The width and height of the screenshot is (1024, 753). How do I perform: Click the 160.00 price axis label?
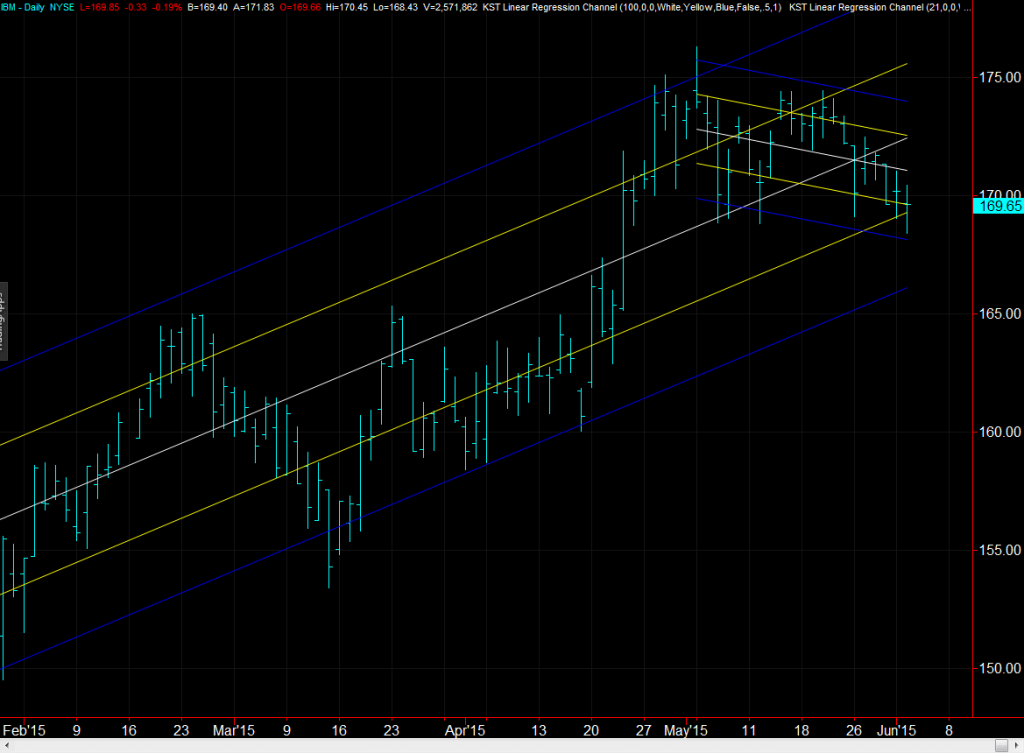tap(1000, 432)
